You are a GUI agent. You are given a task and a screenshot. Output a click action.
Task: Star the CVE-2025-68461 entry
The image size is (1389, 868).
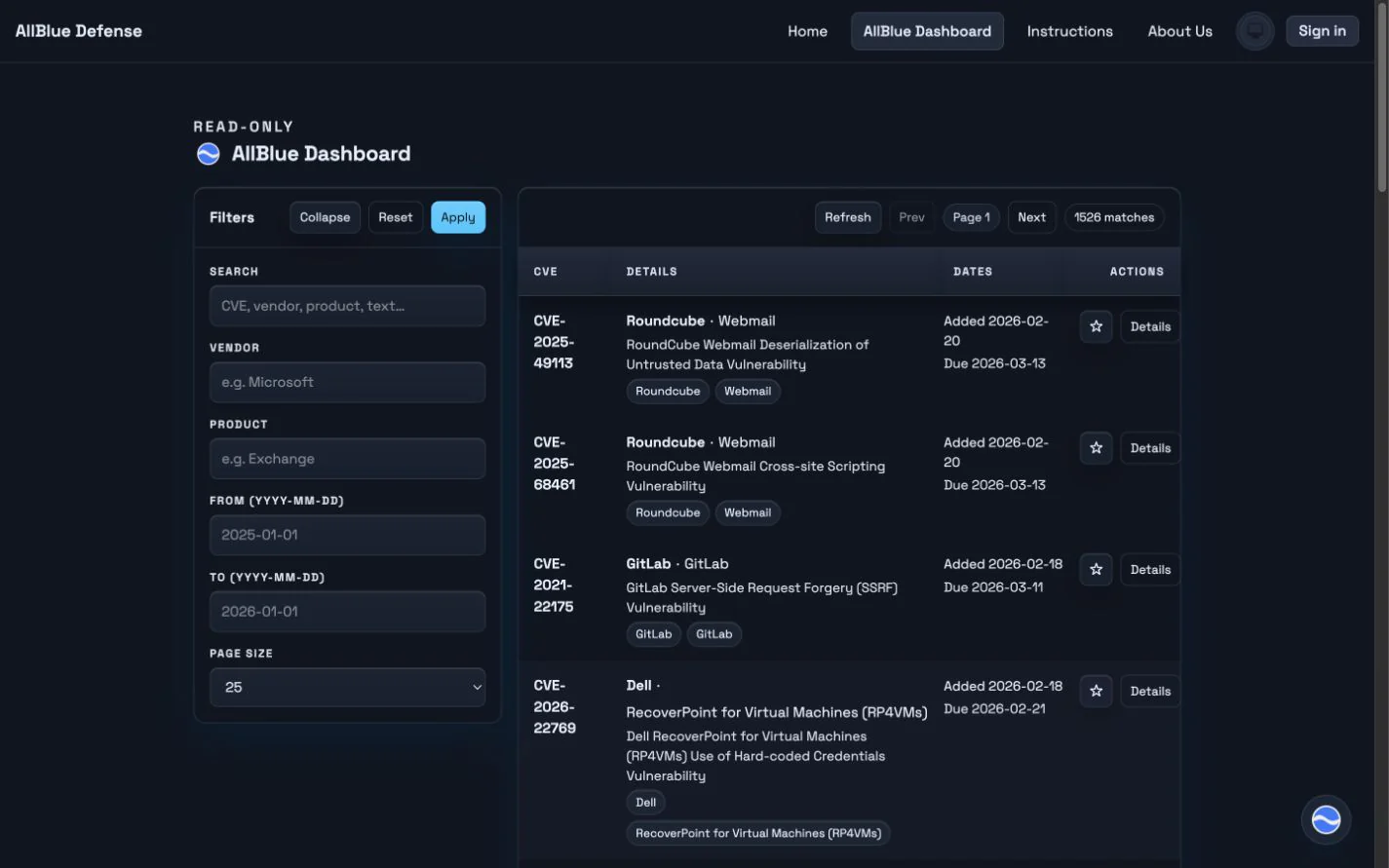[x=1096, y=448]
